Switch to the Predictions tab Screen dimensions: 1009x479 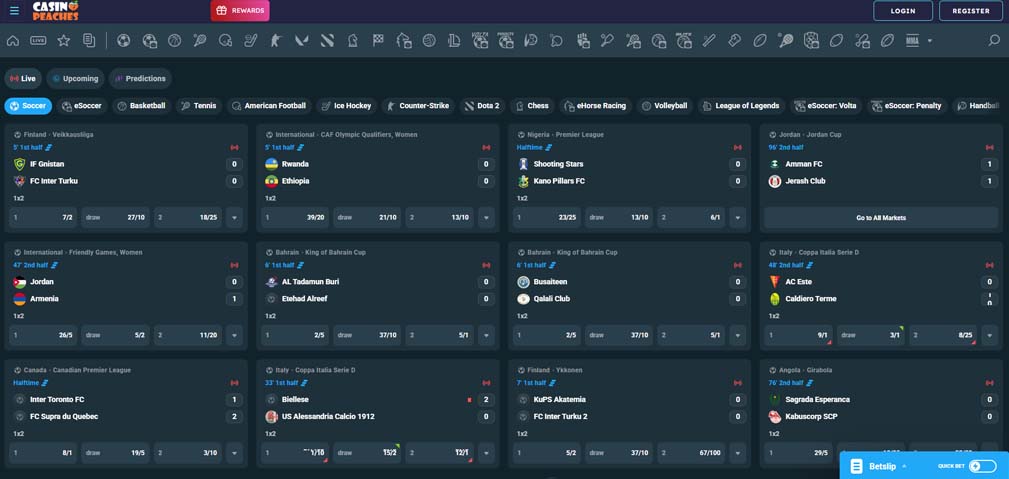coord(140,79)
